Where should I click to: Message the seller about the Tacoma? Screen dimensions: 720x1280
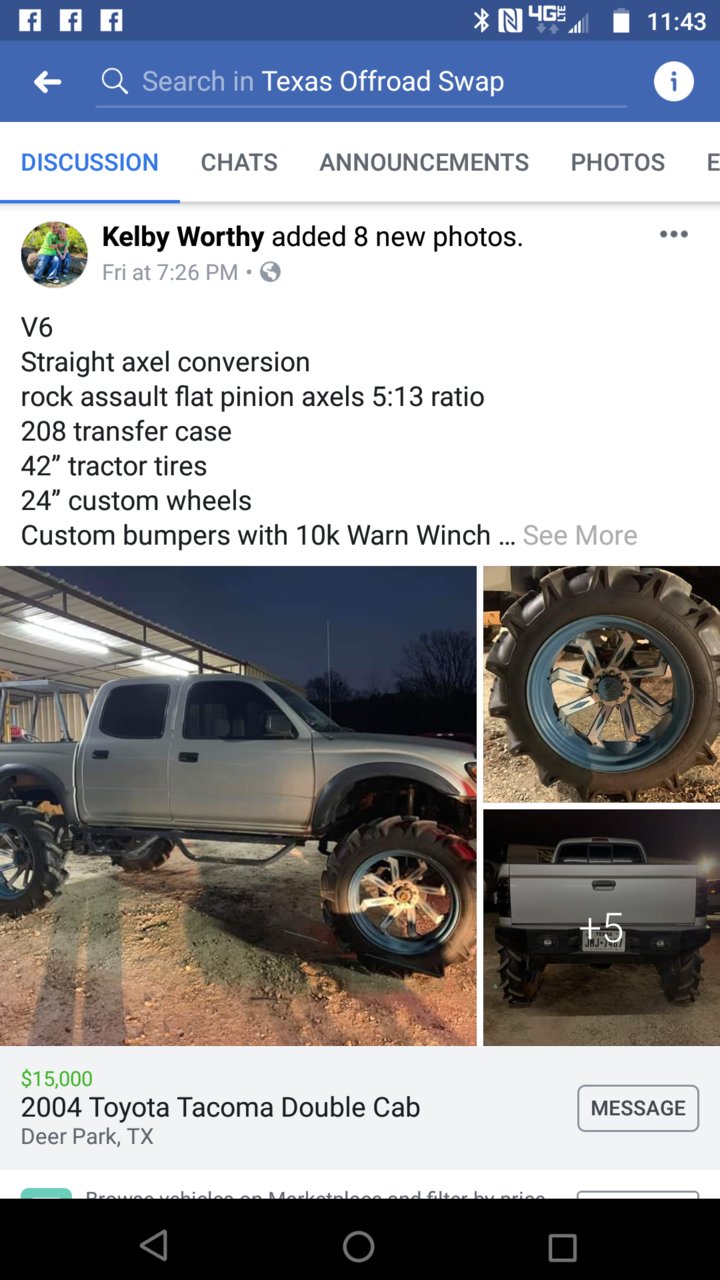coord(638,1108)
